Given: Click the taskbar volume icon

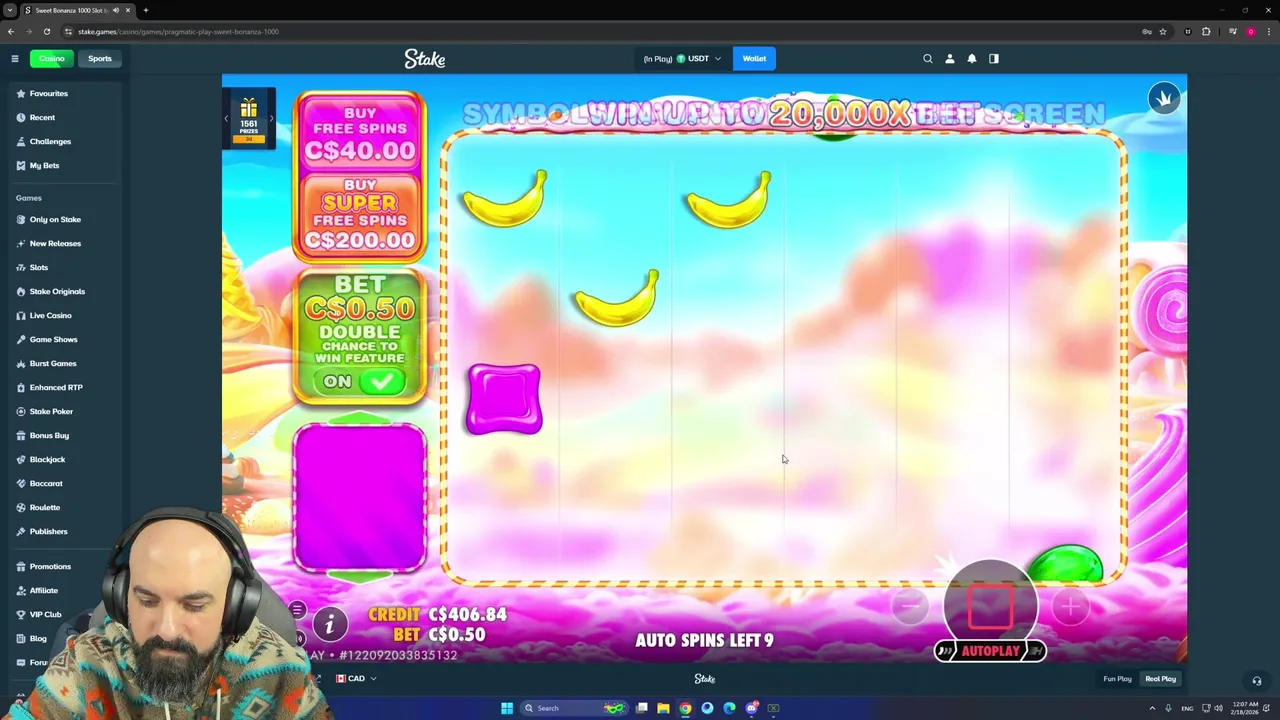Looking at the screenshot, I should click(1218, 708).
